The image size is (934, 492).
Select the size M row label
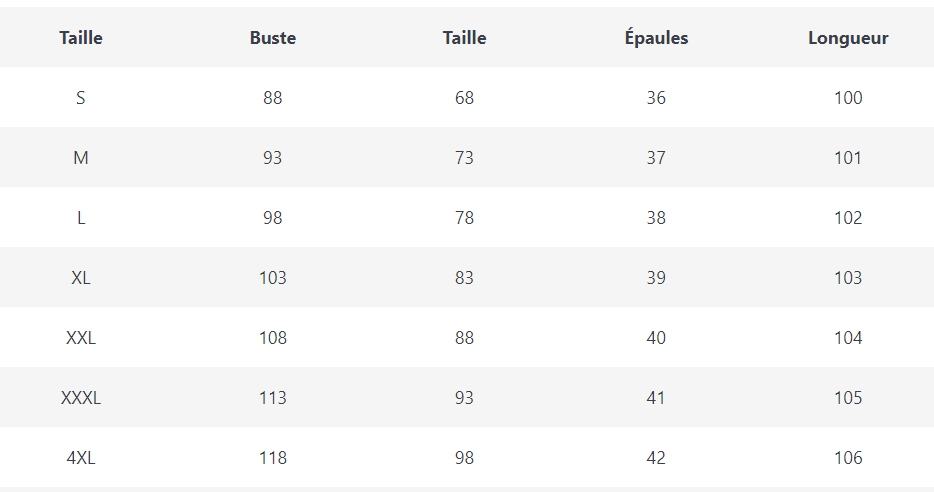tap(81, 158)
